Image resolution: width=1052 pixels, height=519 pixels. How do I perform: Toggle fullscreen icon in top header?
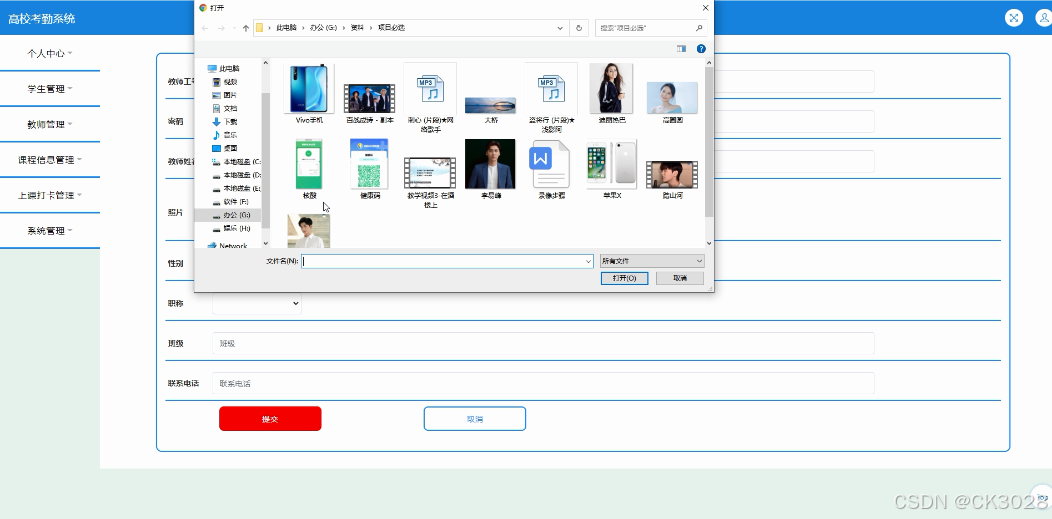(x=1014, y=18)
